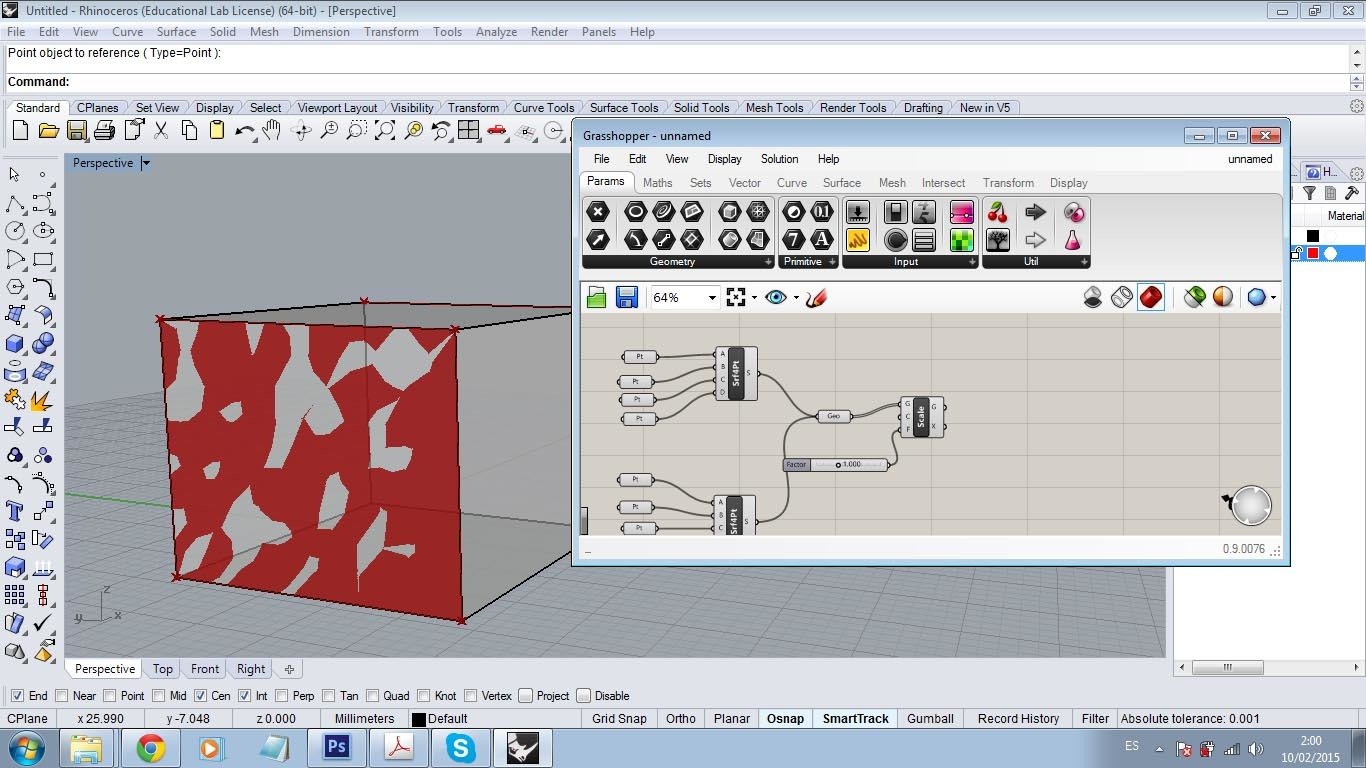1366x768 pixels.
Task: Toggle the Int osnap checkbox
Action: (244, 696)
